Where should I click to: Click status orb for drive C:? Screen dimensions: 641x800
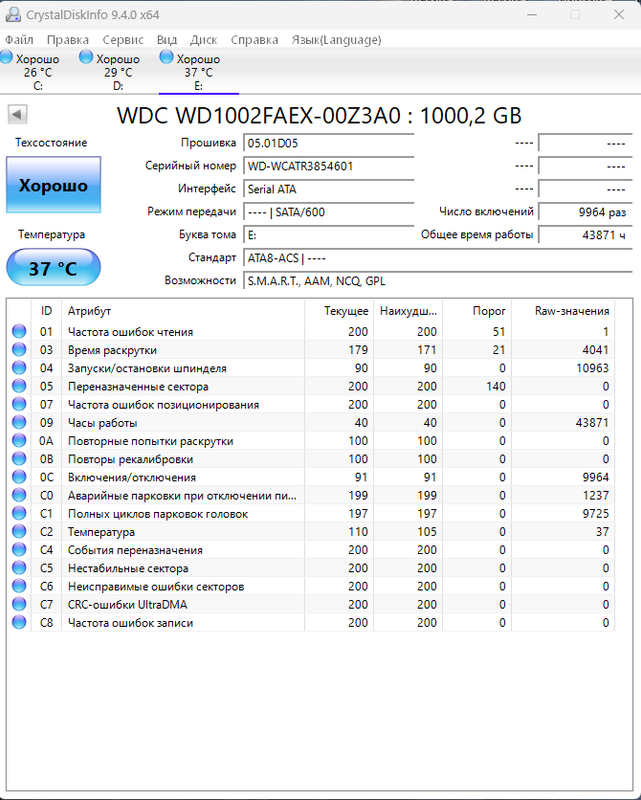6,57
